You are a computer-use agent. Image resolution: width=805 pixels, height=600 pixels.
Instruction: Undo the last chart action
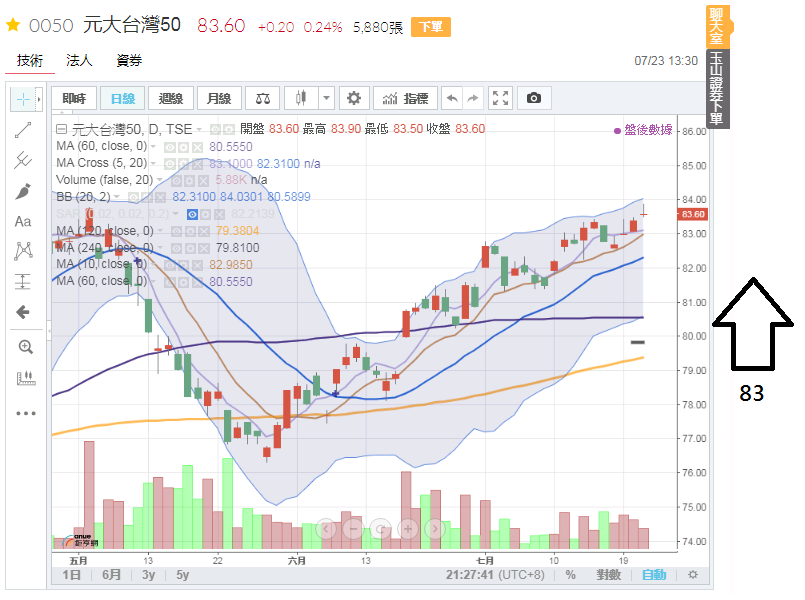[452, 98]
